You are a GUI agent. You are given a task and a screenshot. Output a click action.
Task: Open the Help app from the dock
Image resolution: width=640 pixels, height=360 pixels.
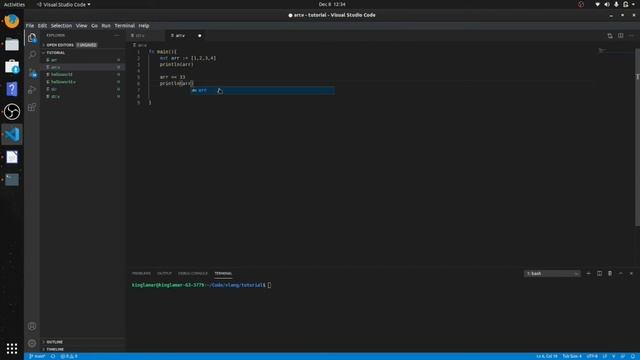[12, 89]
